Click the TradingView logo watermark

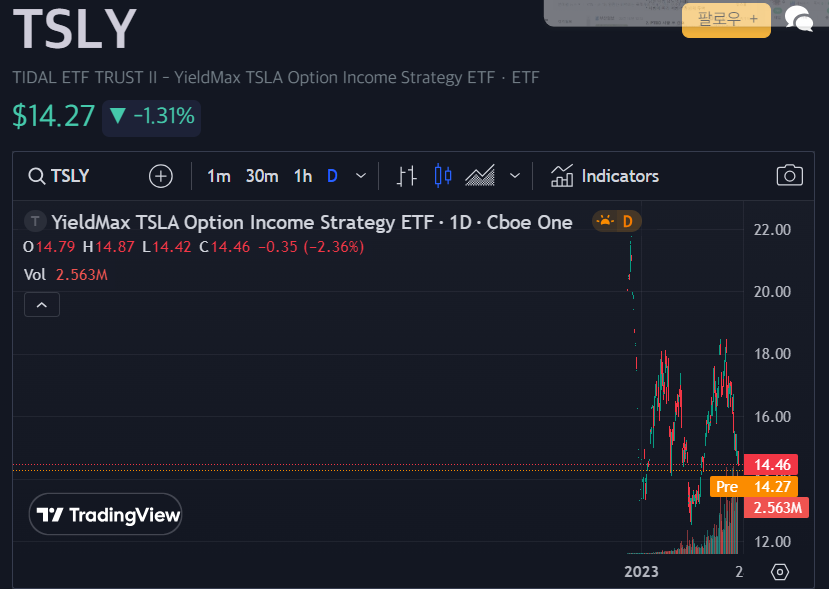(x=105, y=514)
